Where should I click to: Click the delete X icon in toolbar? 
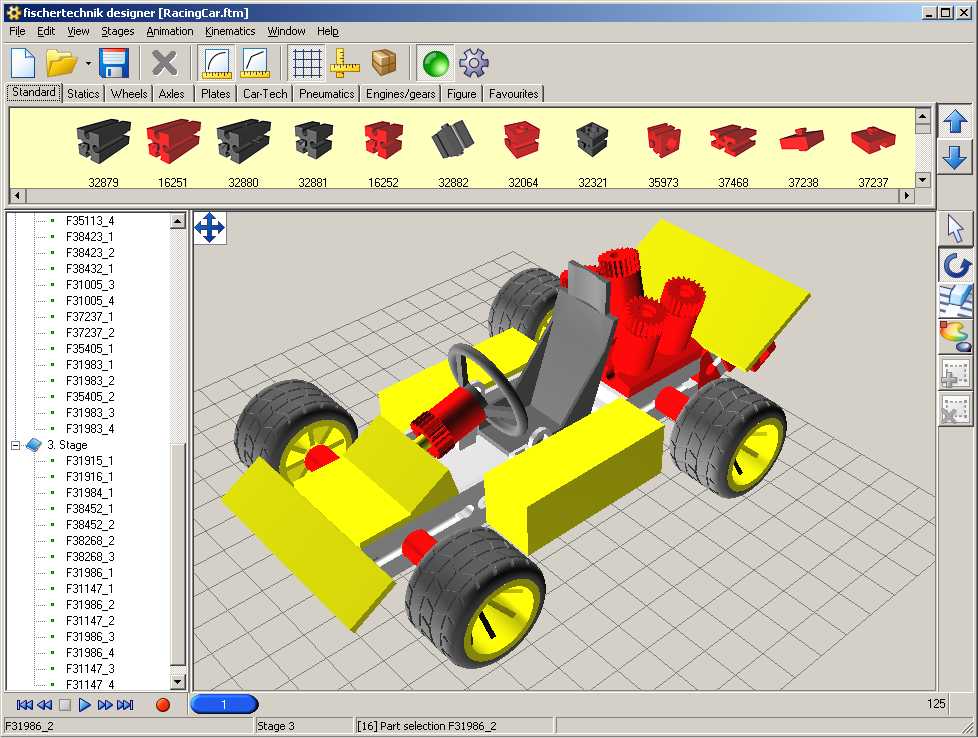pyautogui.click(x=164, y=64)
